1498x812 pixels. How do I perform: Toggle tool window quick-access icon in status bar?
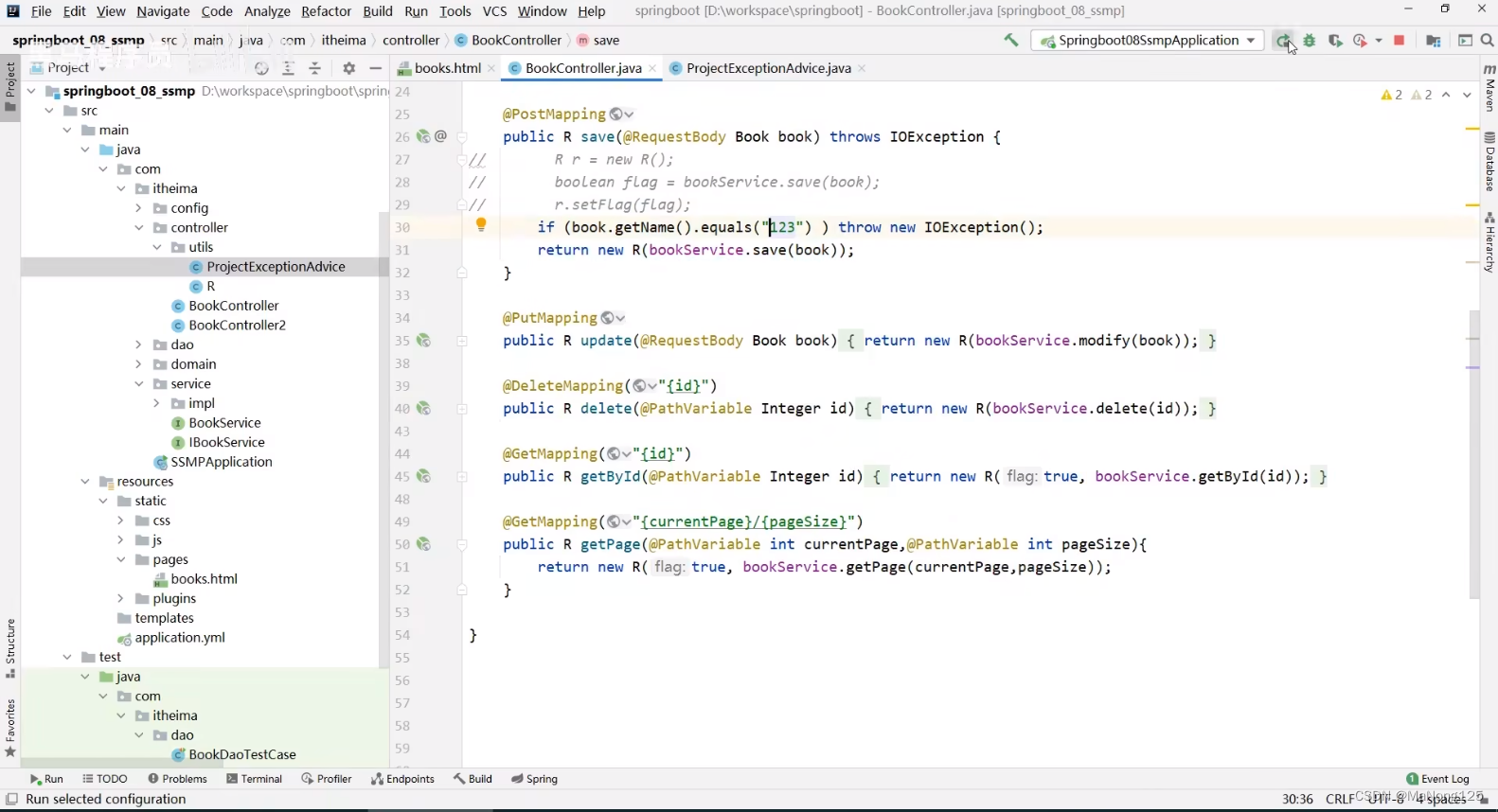(x=11, y=800)
